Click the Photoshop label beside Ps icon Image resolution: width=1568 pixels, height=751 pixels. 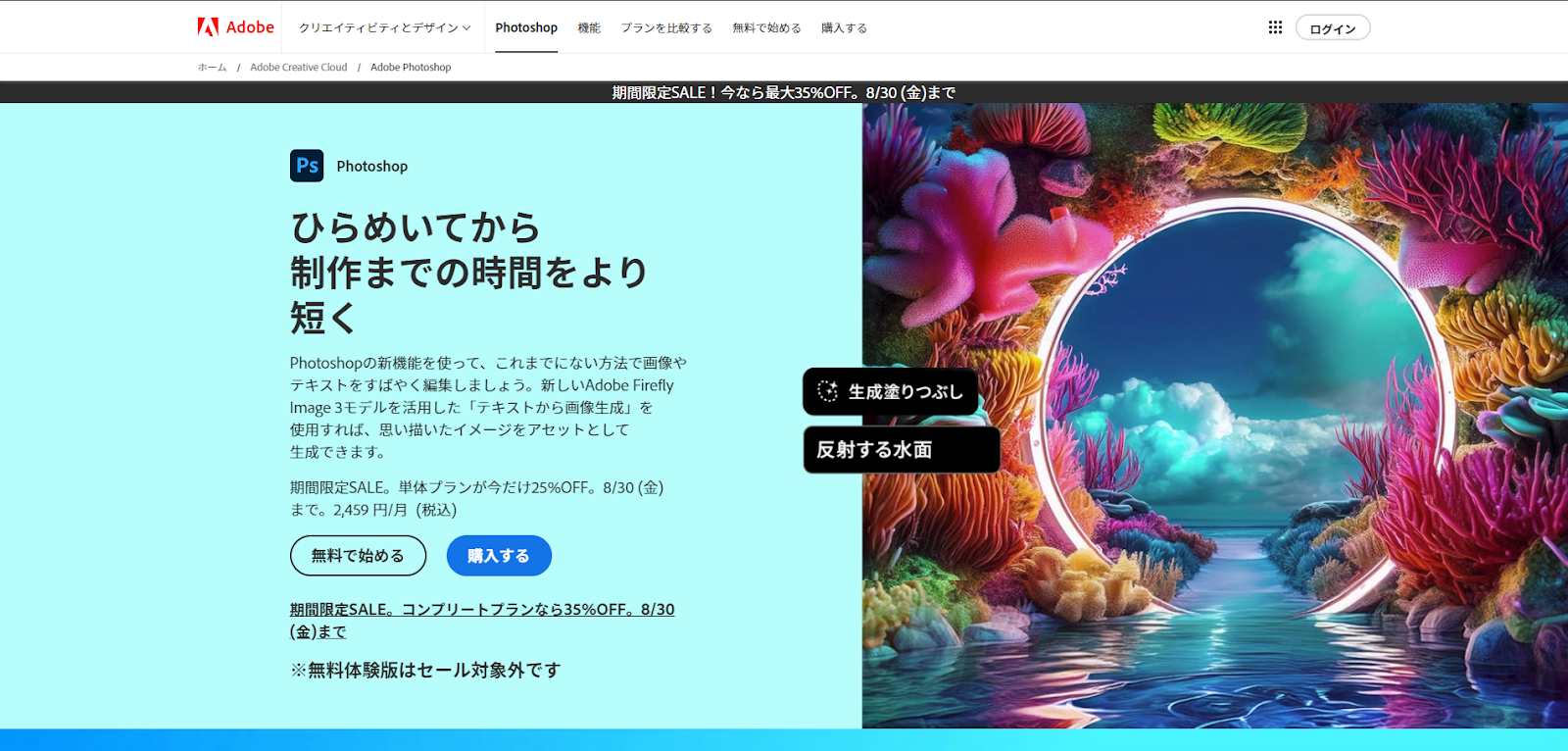[372, 167]
